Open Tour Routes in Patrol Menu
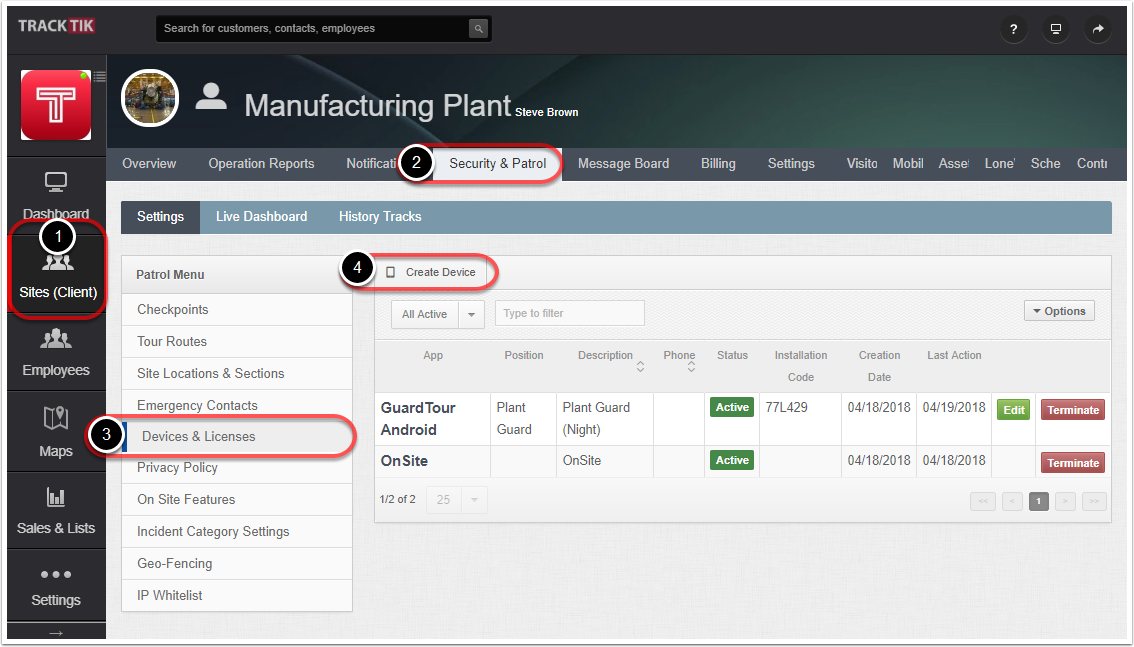The width and height of the screenshot is (1134, 647). tap(236, 341)
